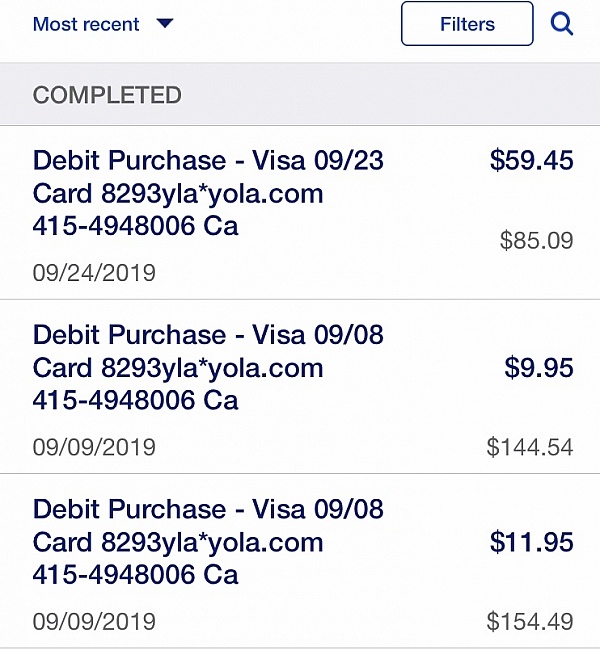The height and width of the screenshot is (650, 600).
Task: Click the 09/09/2019 date under $9.95 purchase
Action: pos(94,447)
